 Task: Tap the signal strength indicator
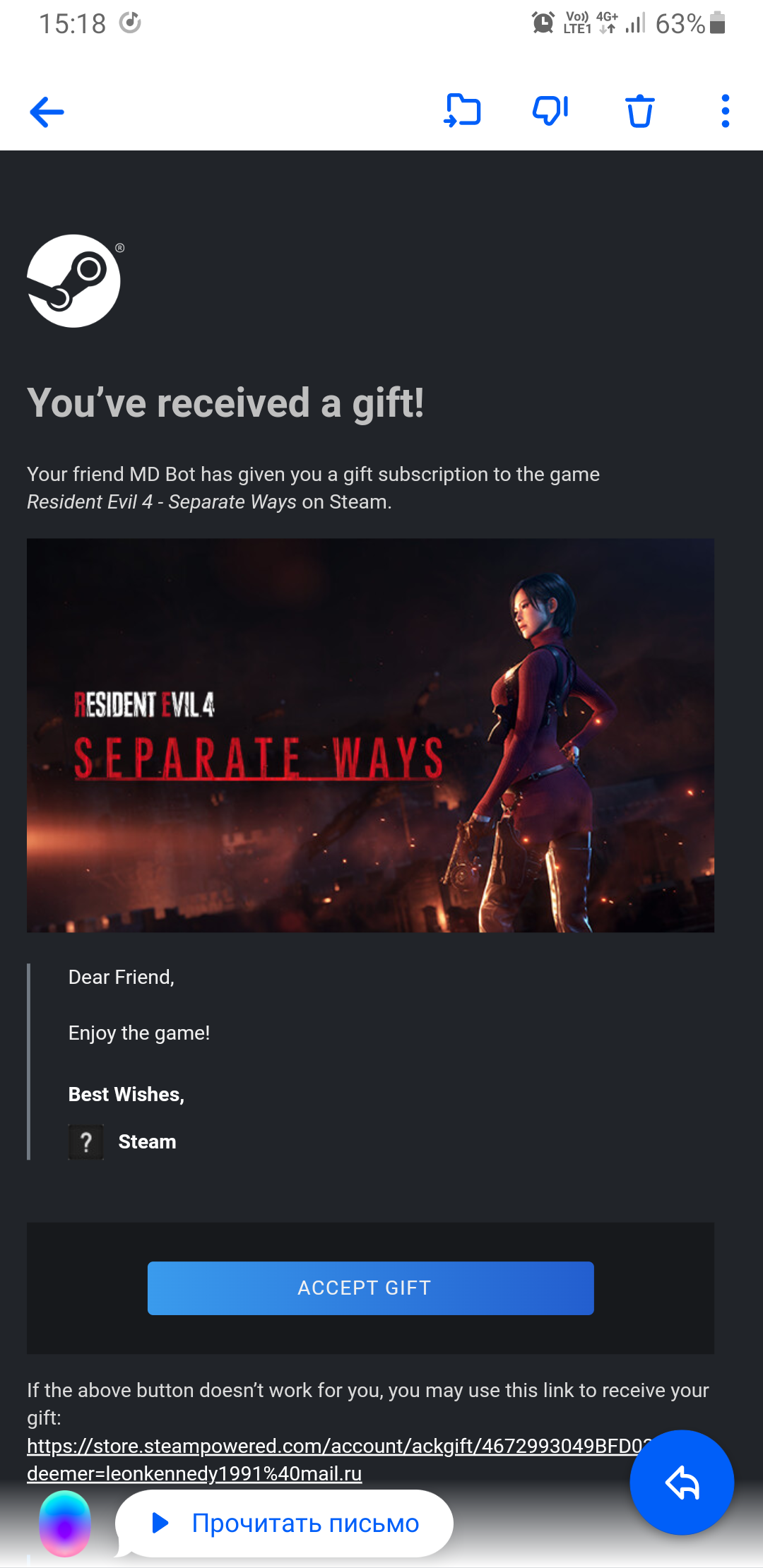636,23
